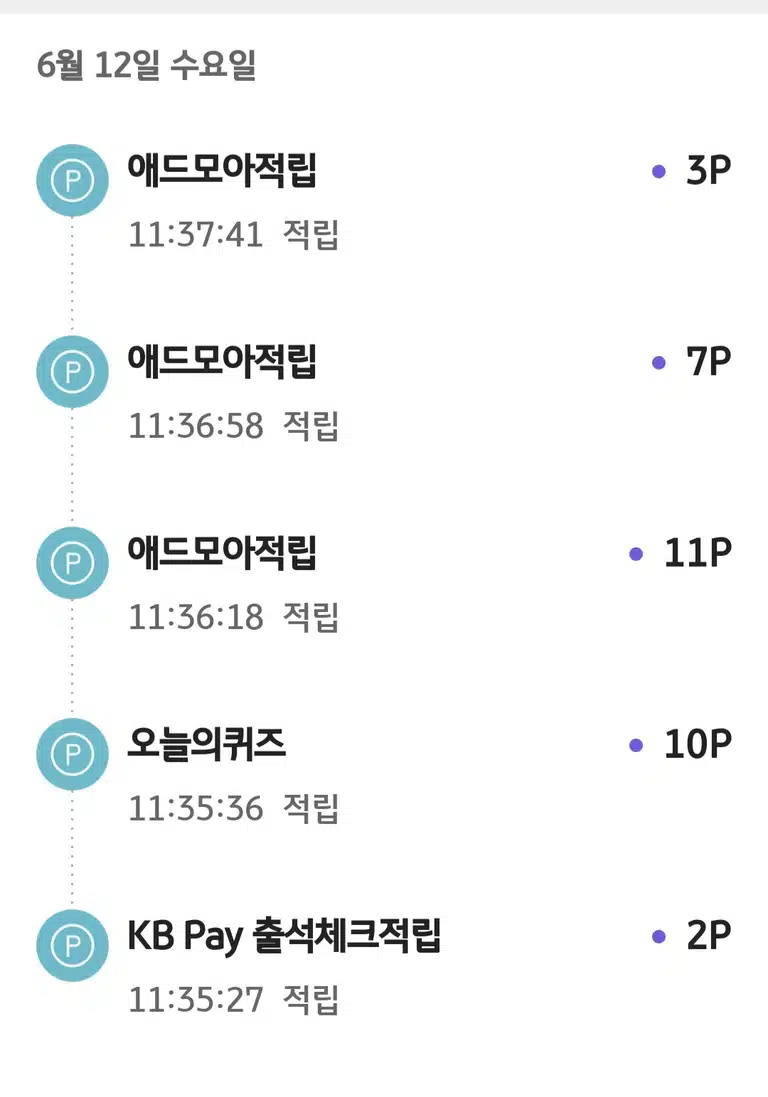Tap the 2P point amount

(709, 935)
